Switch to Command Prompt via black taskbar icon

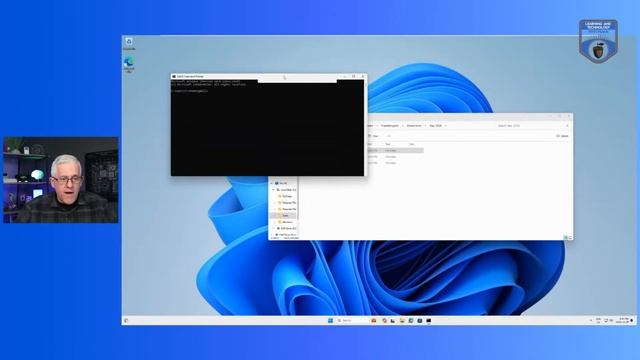429,320
